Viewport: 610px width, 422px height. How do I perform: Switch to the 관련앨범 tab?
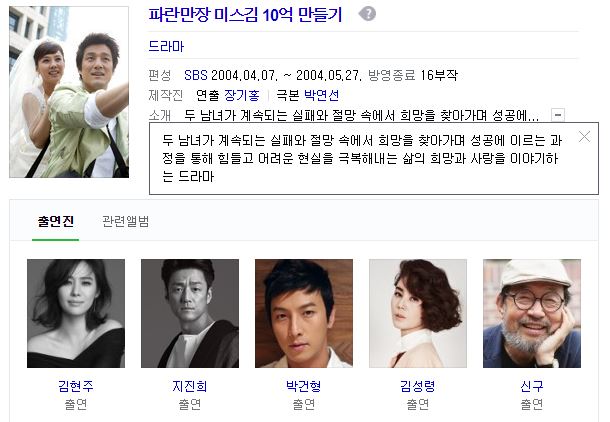pyautogui.click(x=126, y=221)
